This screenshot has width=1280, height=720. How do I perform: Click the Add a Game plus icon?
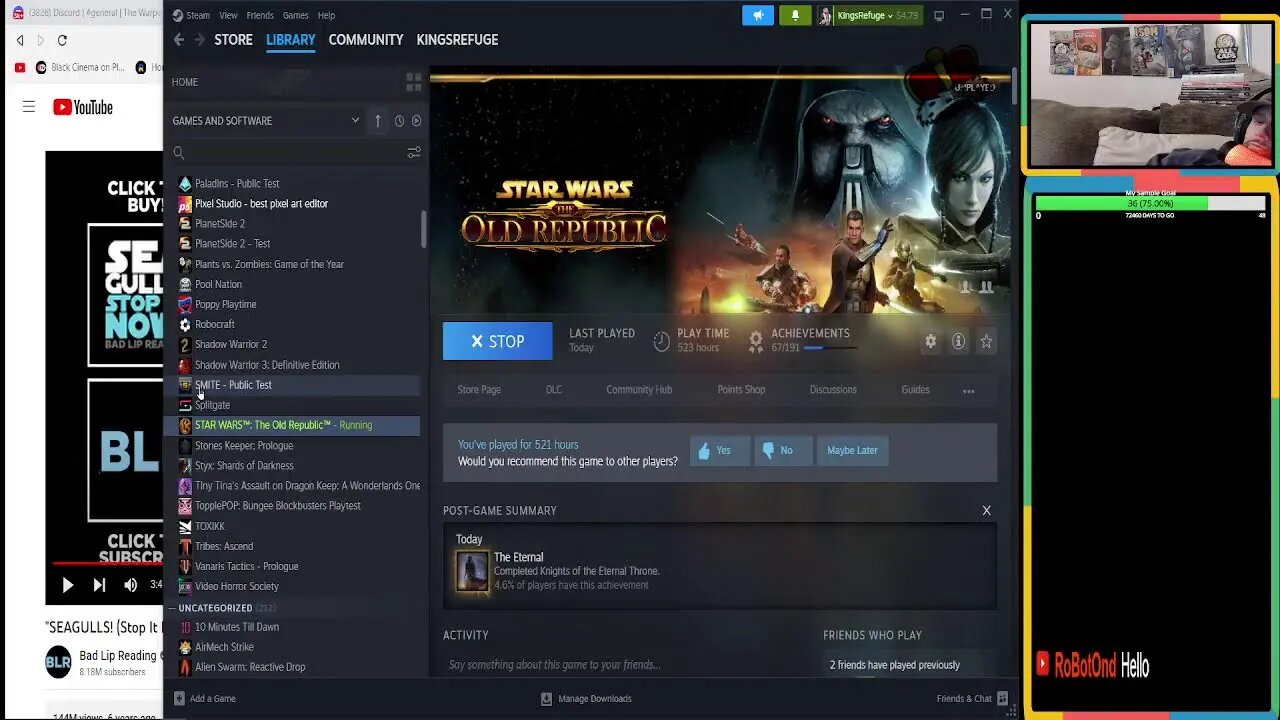(179, 698)
